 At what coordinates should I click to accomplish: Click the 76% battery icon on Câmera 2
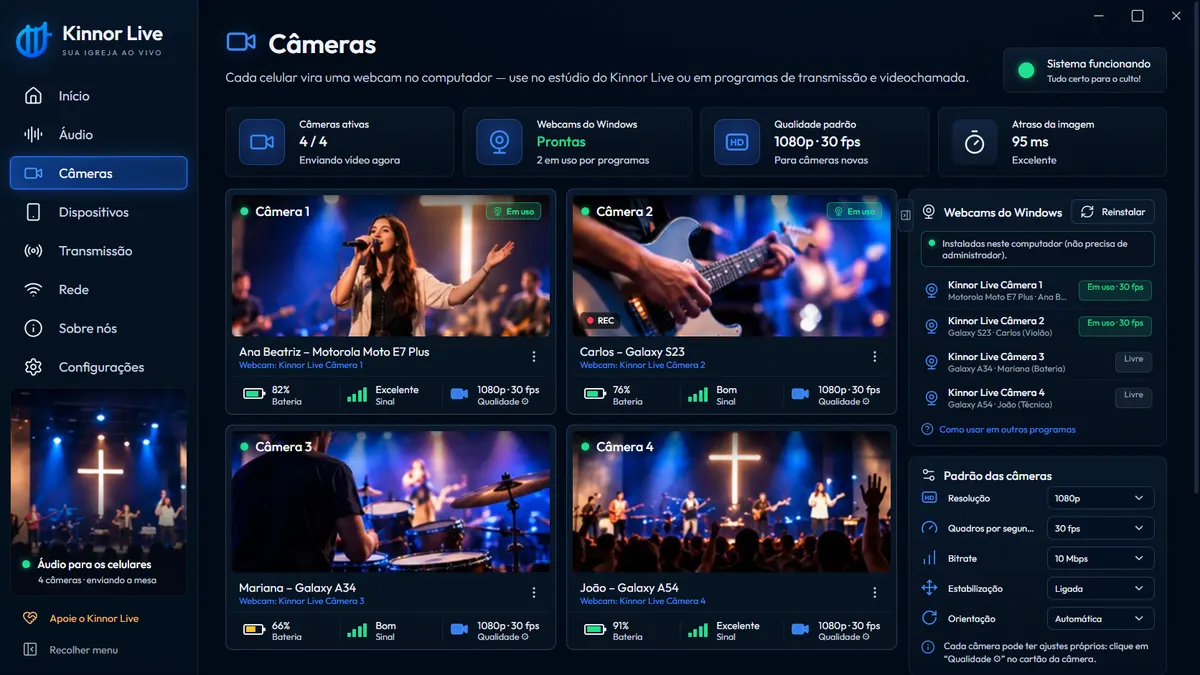pos(595,395)
